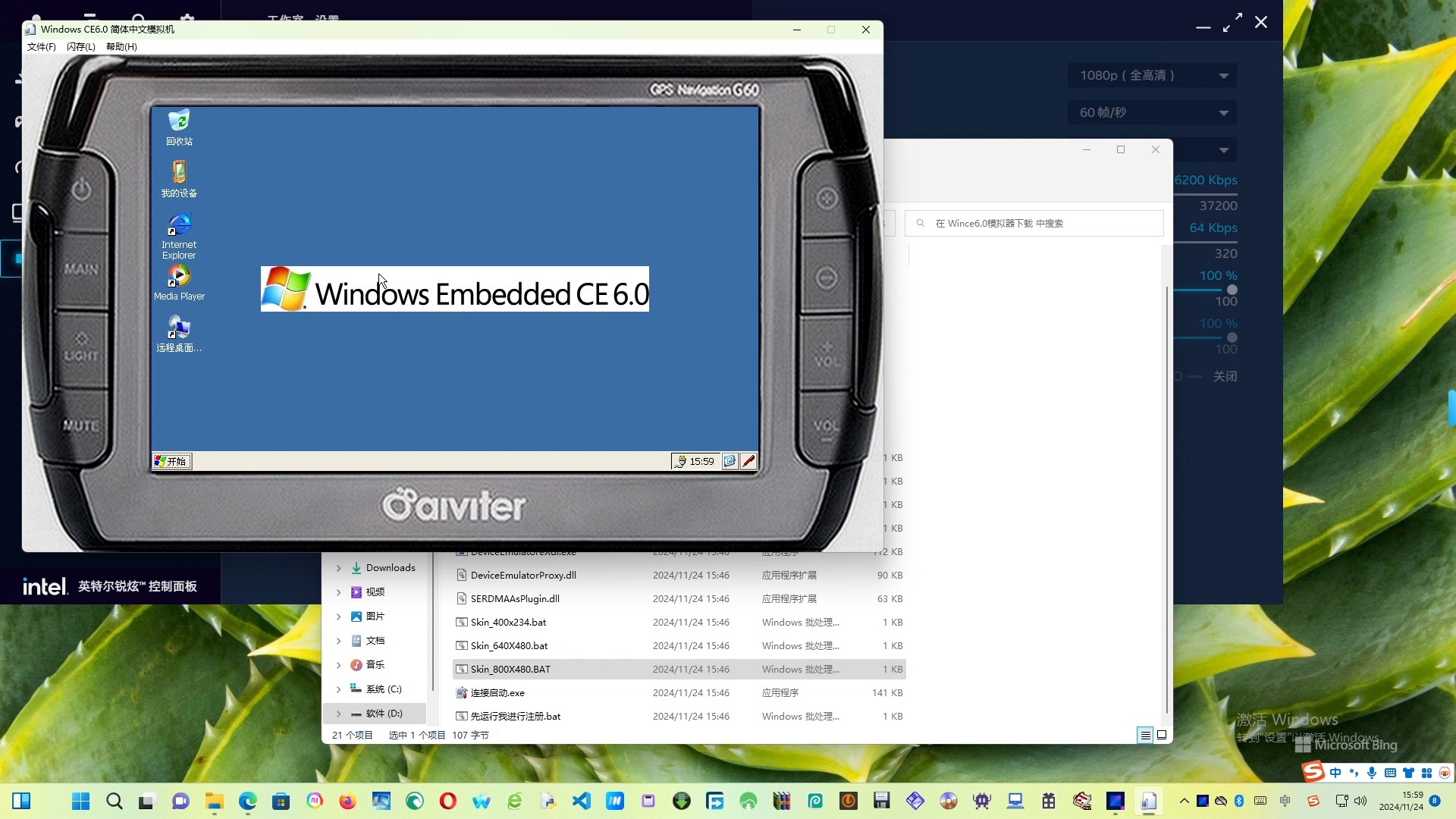Open Task View on taskbar
Screen dimensions: 1456x819
(147, 801)
